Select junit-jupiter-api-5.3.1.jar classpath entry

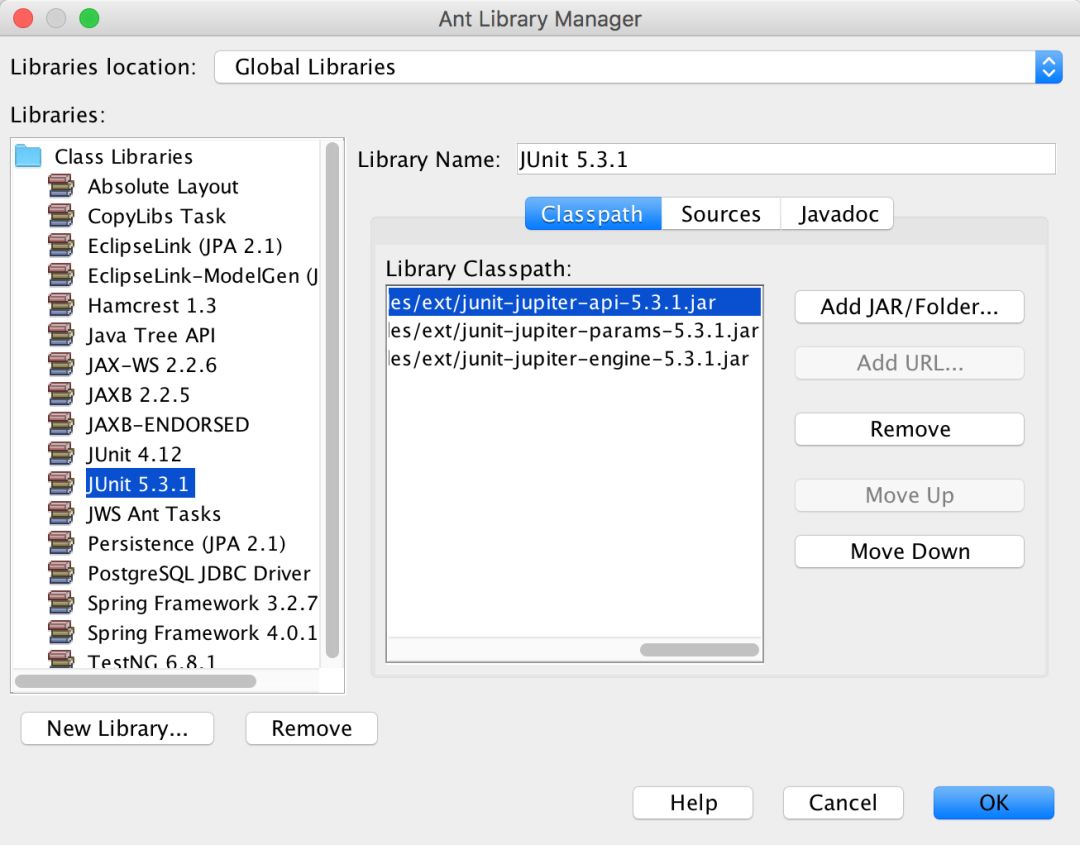tap(574, 302)
